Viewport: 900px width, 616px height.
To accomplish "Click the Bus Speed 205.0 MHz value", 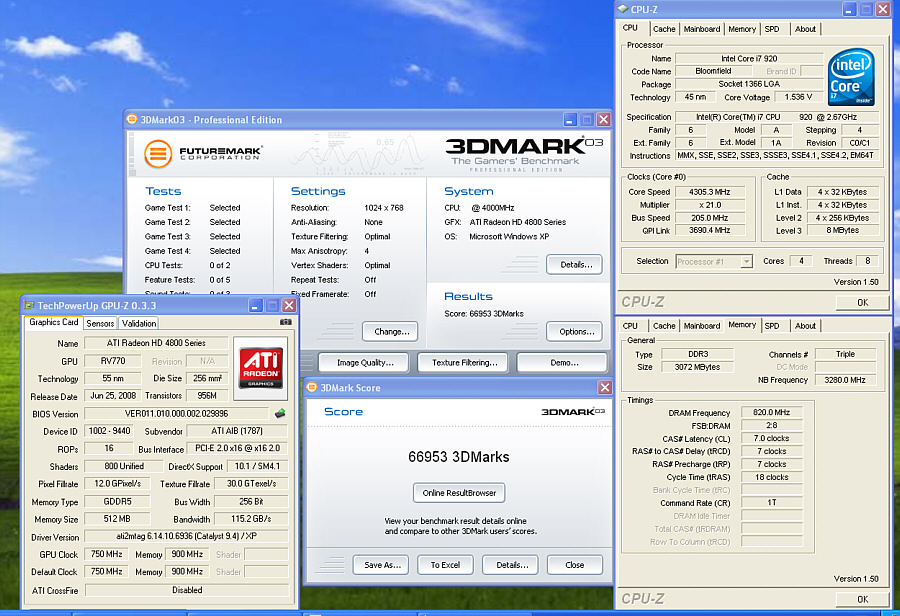I will [x=709, y=218].
